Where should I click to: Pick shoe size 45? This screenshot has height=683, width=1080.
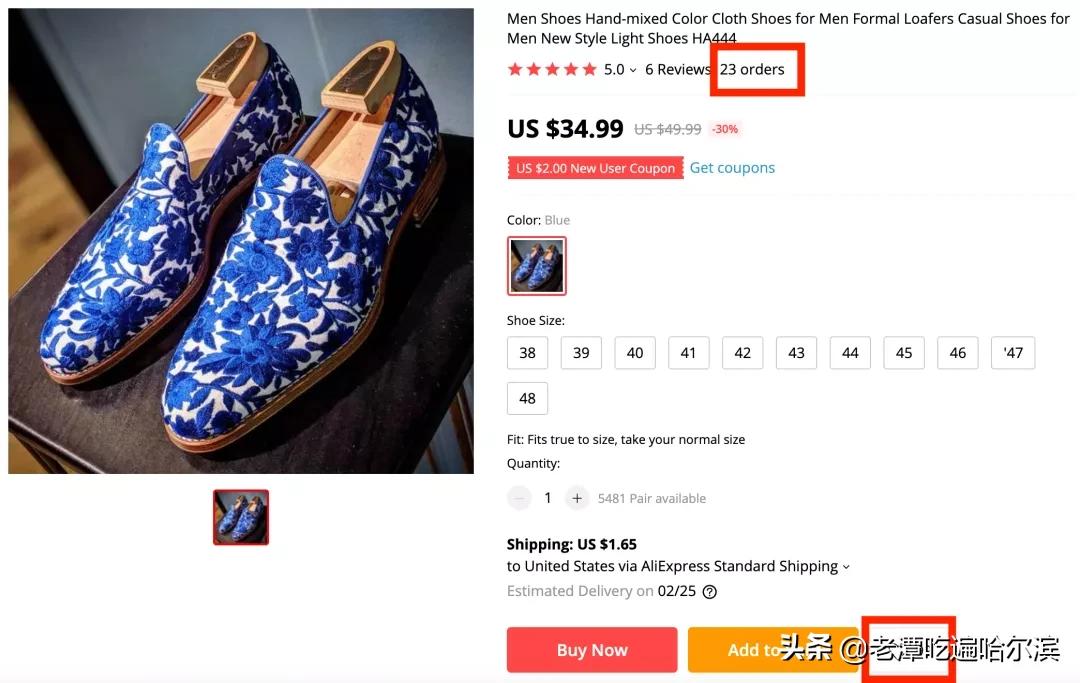click(904, 353)
